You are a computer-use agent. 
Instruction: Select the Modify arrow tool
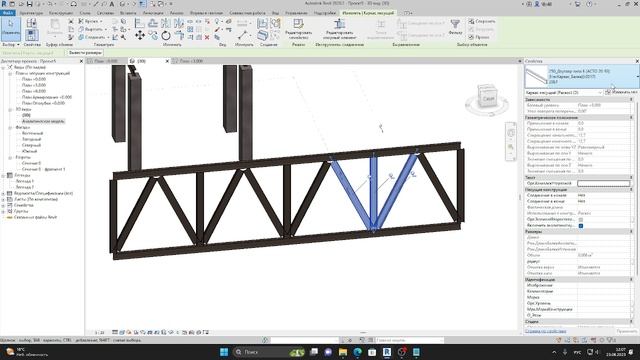tap(11, 28)
